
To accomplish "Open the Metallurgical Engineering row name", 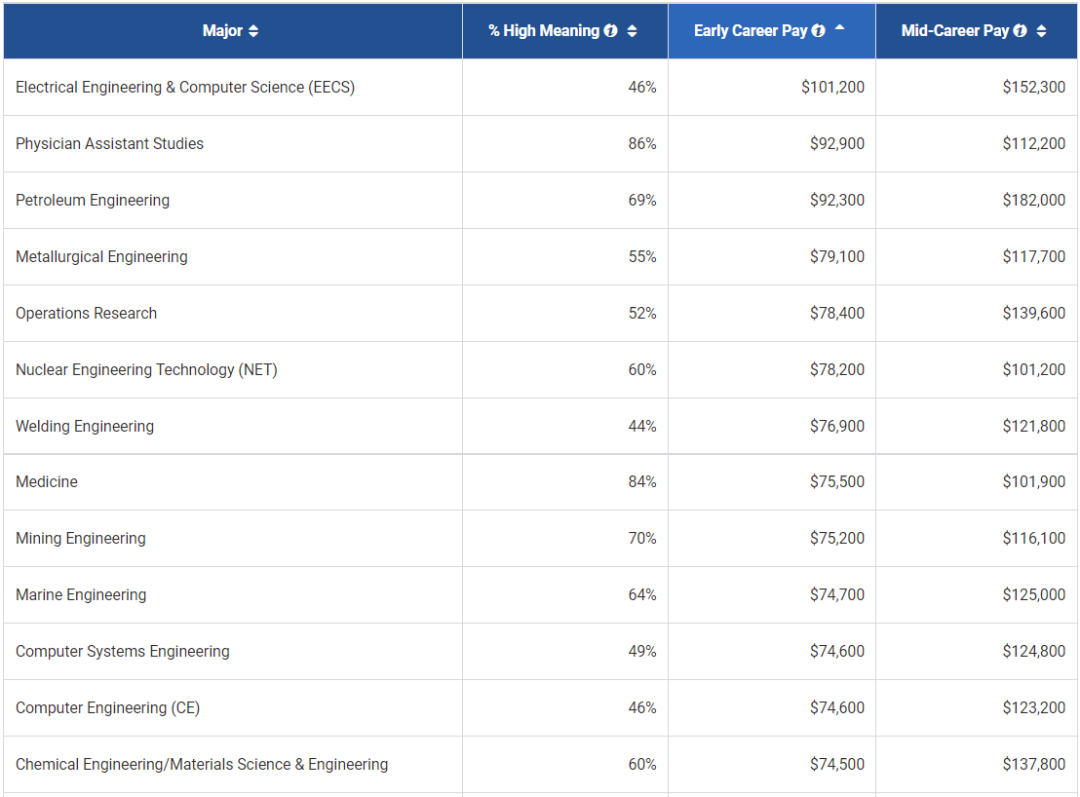I will 101,257.
